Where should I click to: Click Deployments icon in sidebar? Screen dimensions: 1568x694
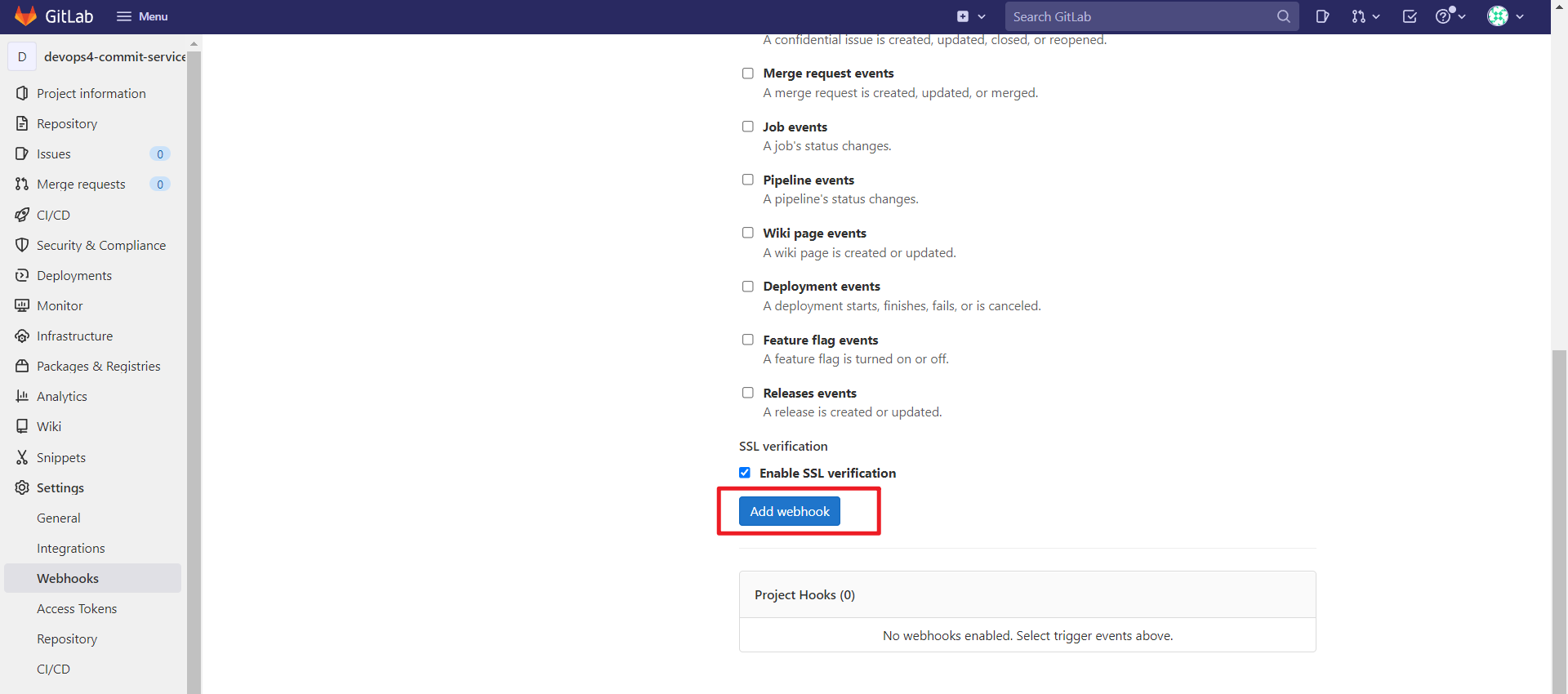point(22,275)
